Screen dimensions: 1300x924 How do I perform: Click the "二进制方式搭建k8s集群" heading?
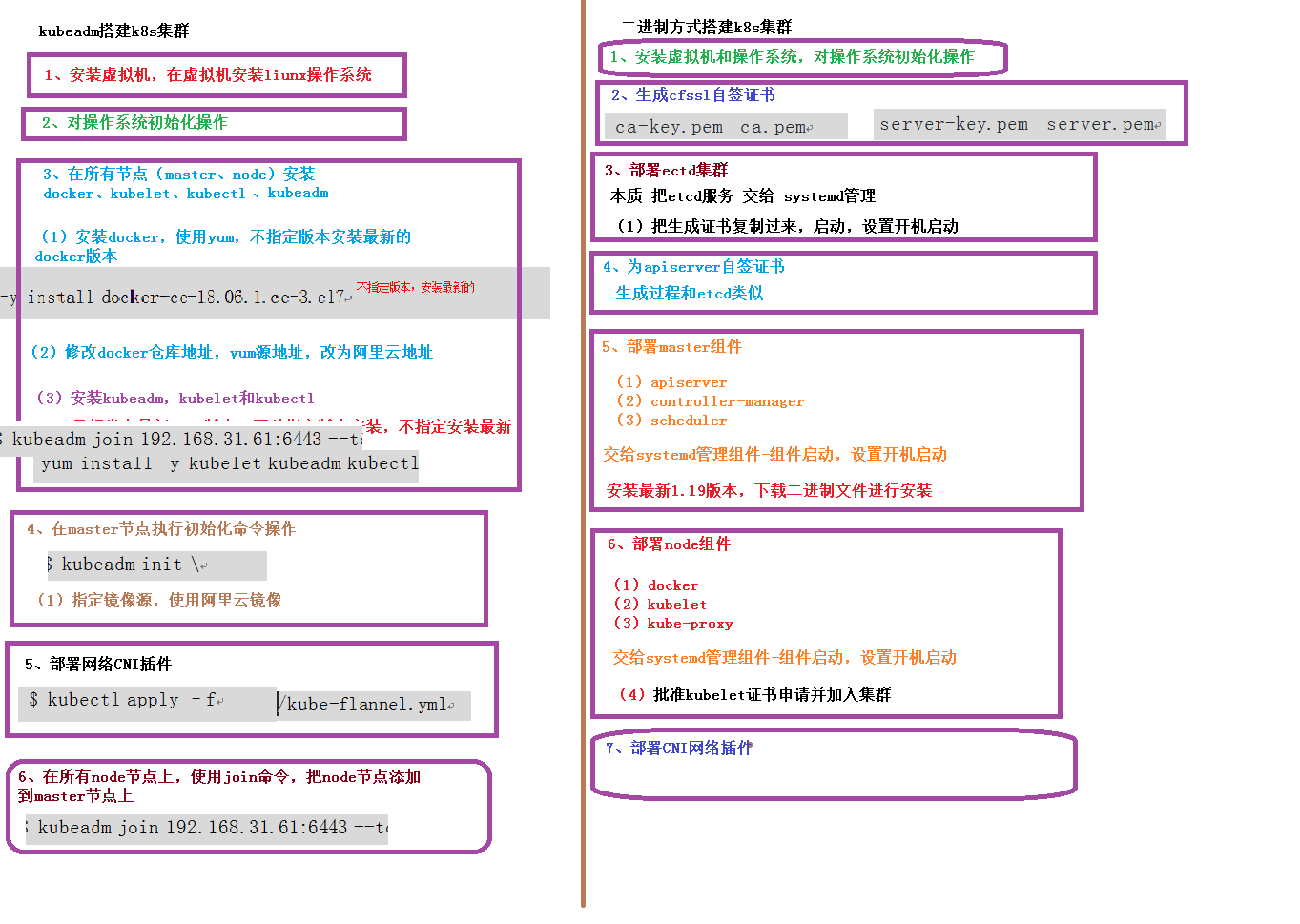tap(706, 27)
